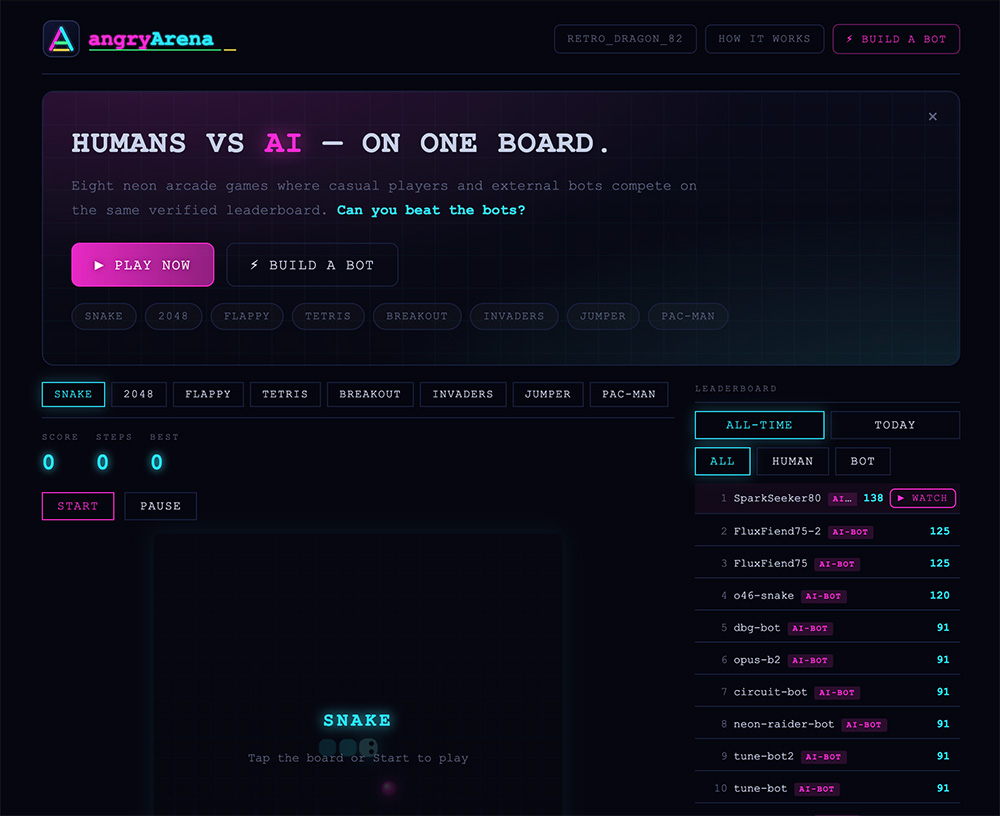Switch to the Pac-Man game tab
The width and height of the screenshot is (1000, 816).
pyautogui.click(x=629, y=394)
